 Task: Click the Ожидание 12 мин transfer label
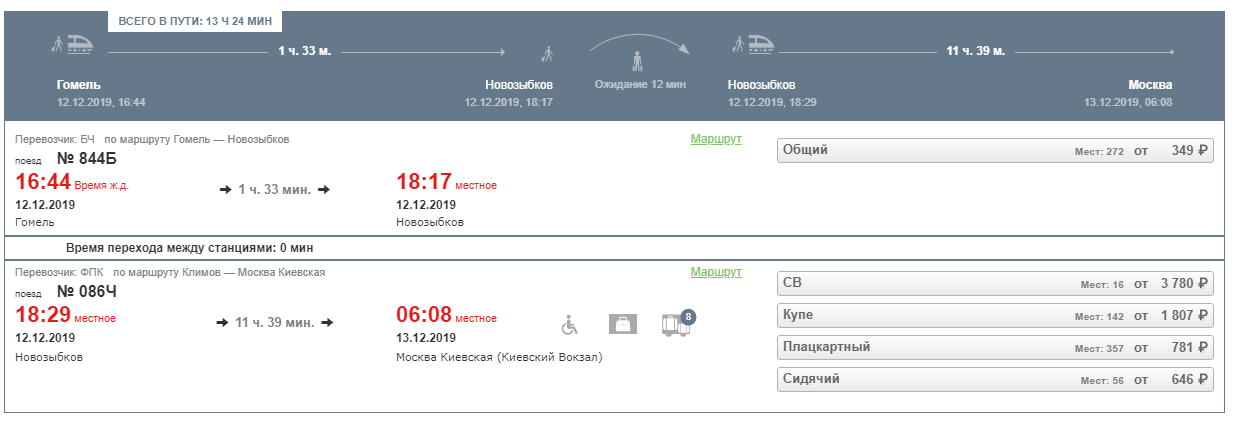click(640, 85)
